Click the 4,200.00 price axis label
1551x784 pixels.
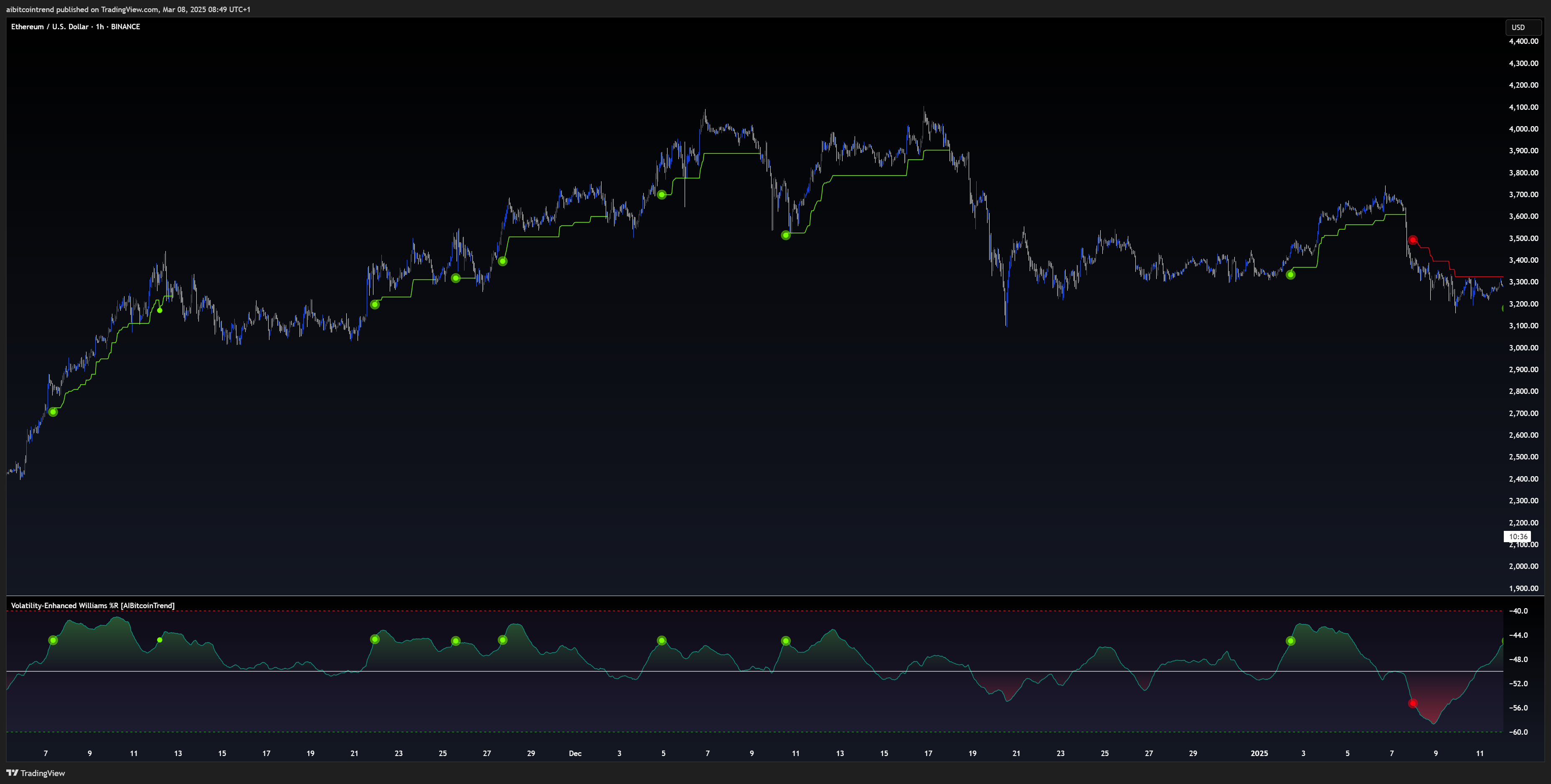1523,85
